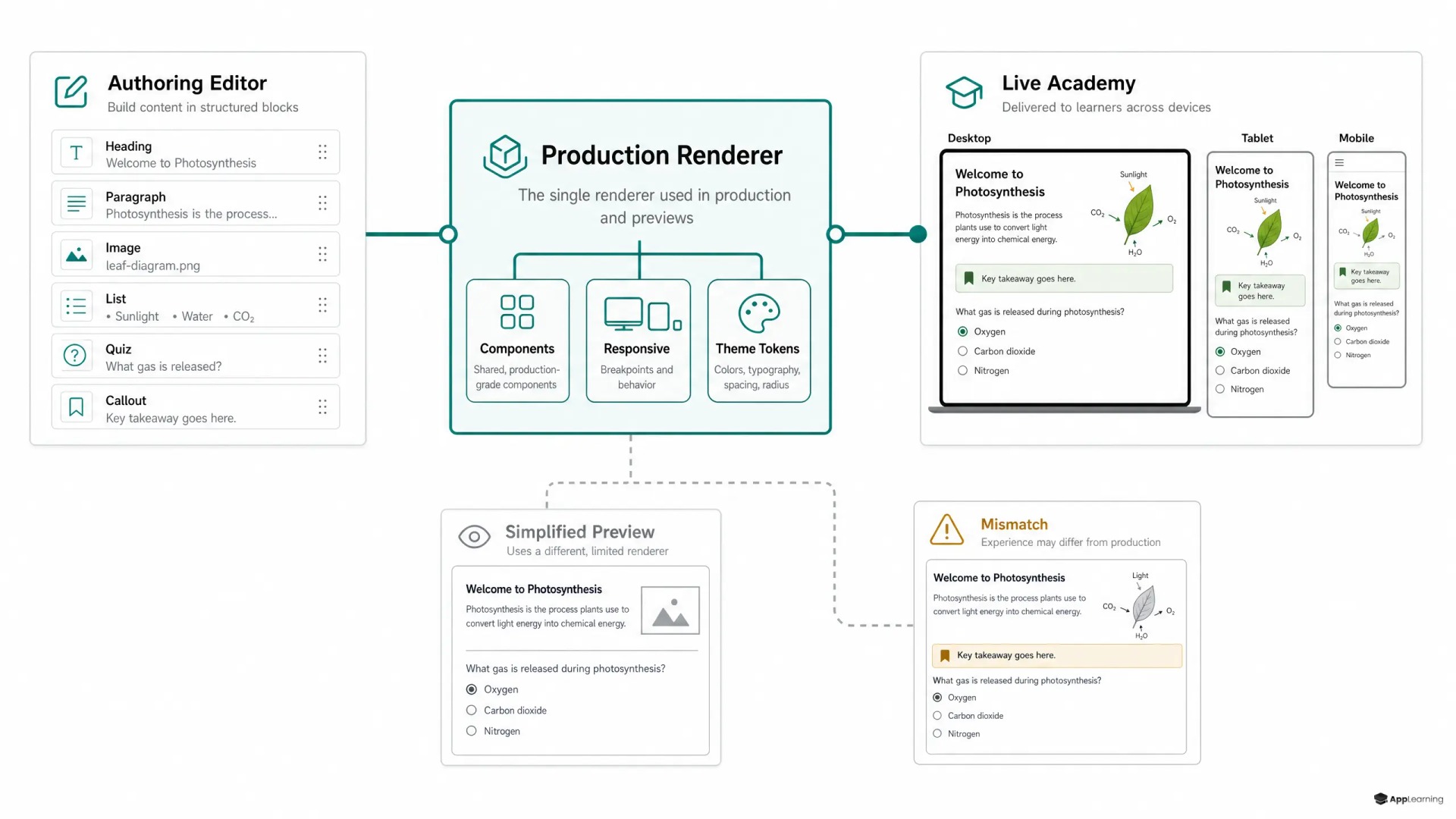Open the Mobile preview hamburger menu
1456x819 pixels.
coord(1339,163)
